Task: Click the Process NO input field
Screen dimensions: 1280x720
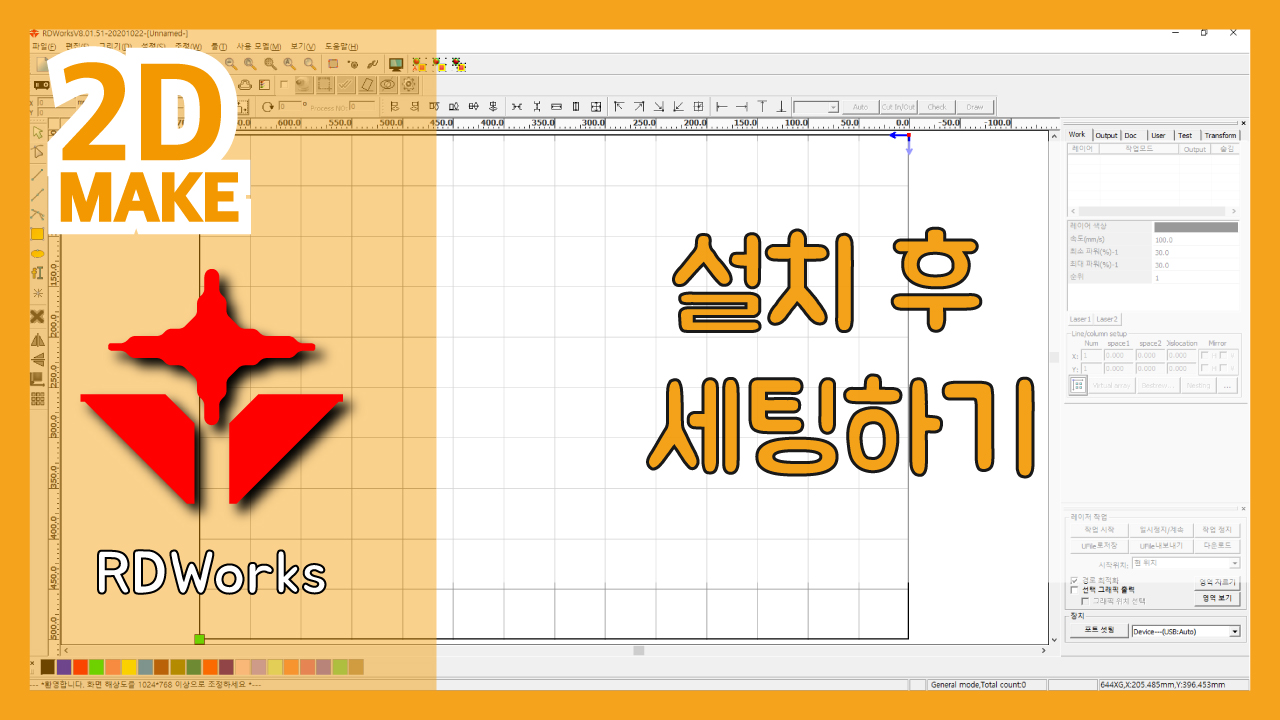Action: coord(361,106)
